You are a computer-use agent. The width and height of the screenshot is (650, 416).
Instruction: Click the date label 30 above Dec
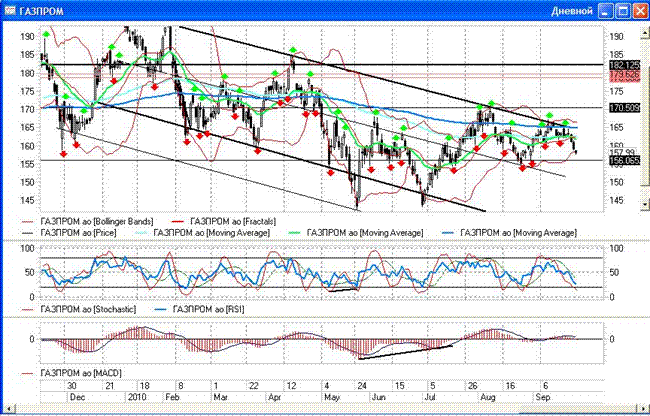72,386
